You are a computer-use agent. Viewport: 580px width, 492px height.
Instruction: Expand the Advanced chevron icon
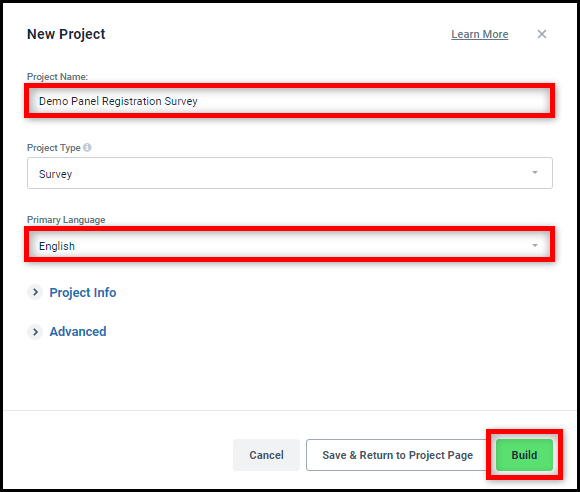35,332
